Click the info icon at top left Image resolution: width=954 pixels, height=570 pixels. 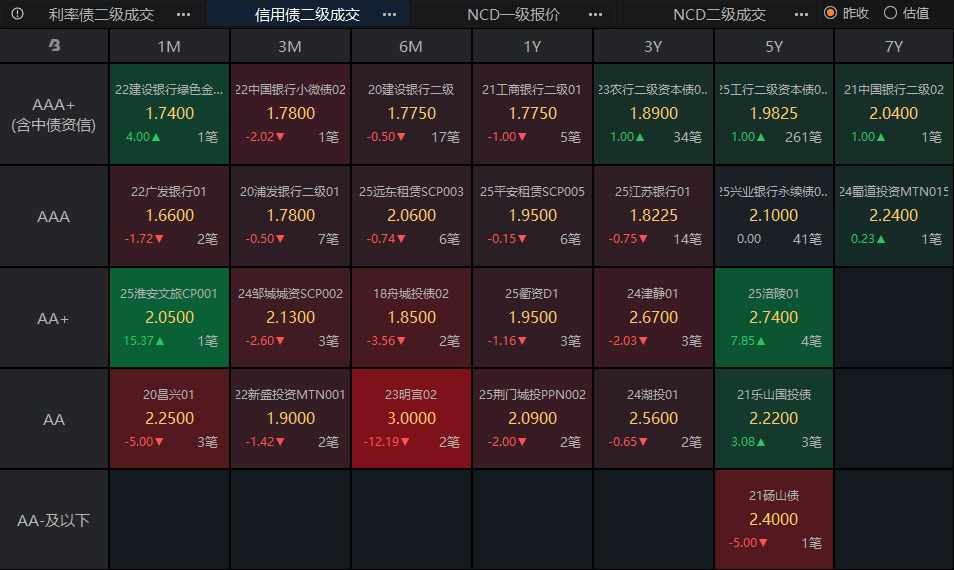click(x=18, y=13)
